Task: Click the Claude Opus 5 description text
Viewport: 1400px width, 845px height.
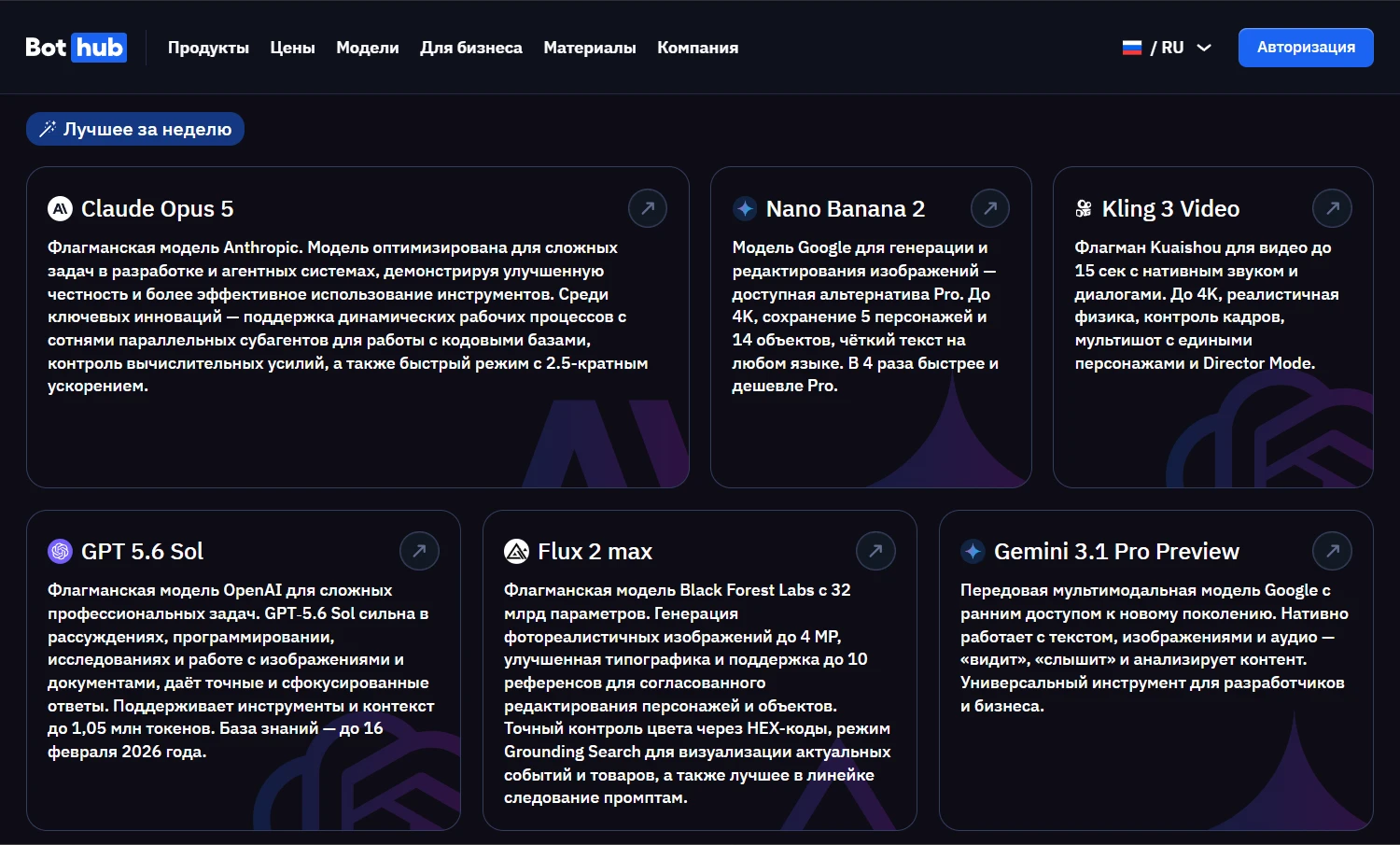Action: coord(348,317)
